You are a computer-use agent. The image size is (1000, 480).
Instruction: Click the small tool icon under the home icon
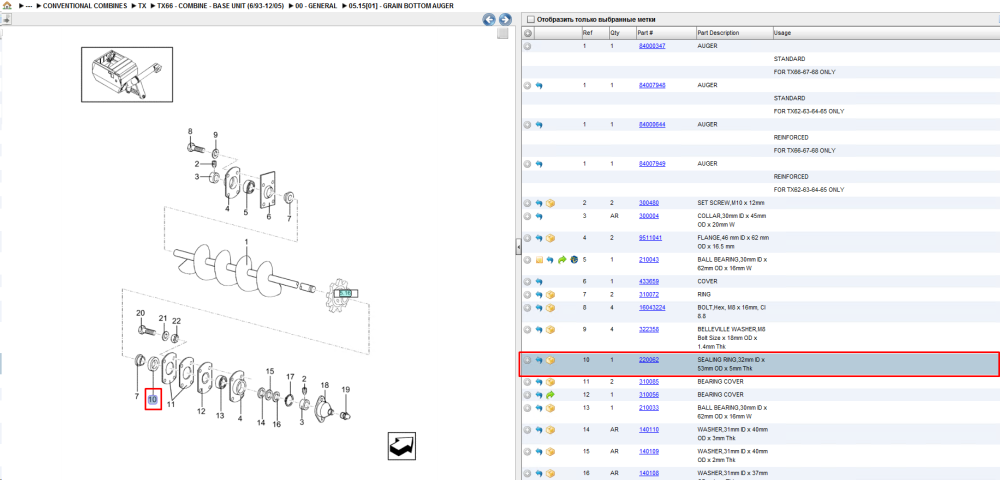pyautogui.click(x=6, y=20)
